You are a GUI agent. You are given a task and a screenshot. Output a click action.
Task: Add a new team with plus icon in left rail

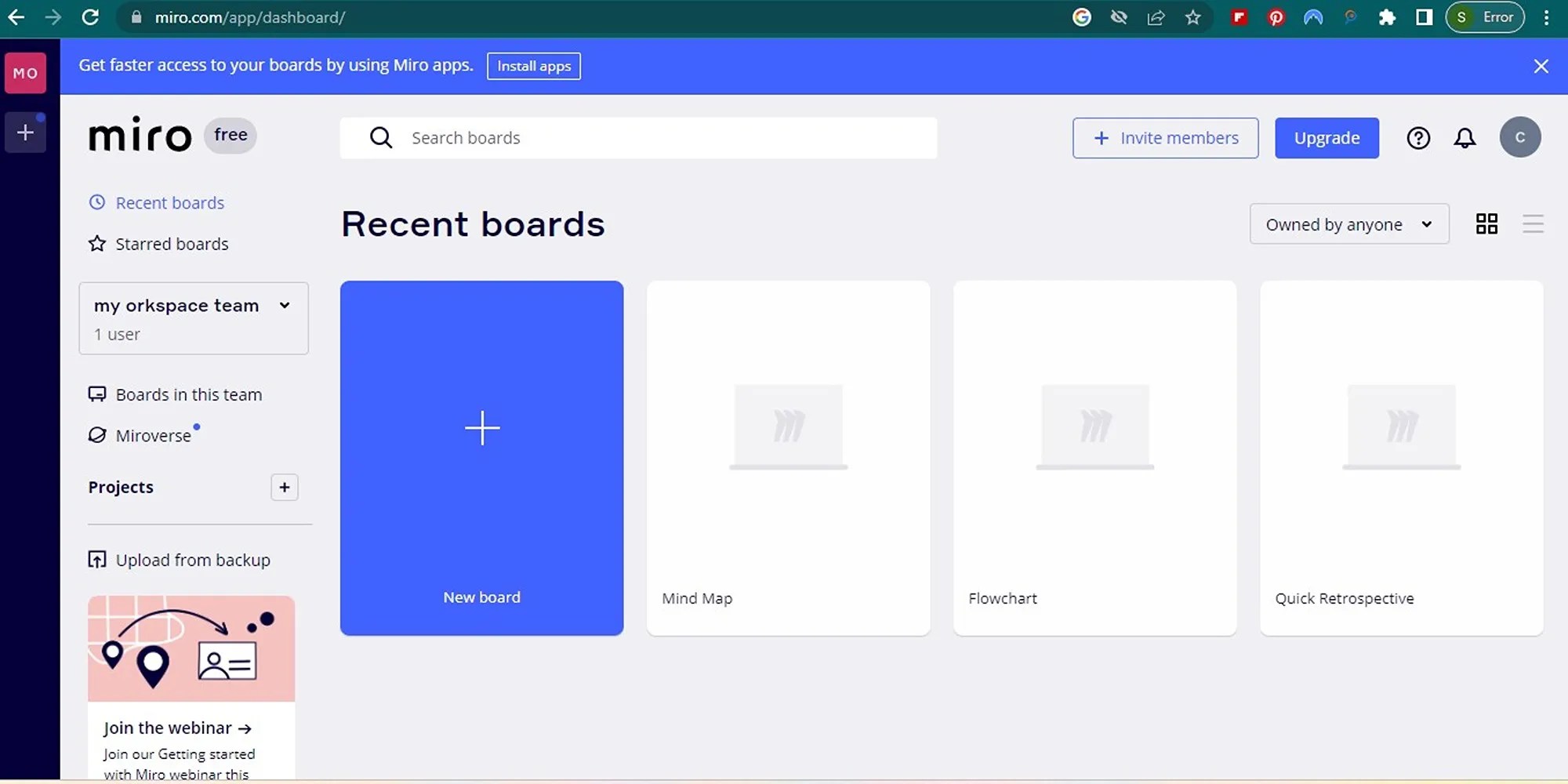(25, 132)
